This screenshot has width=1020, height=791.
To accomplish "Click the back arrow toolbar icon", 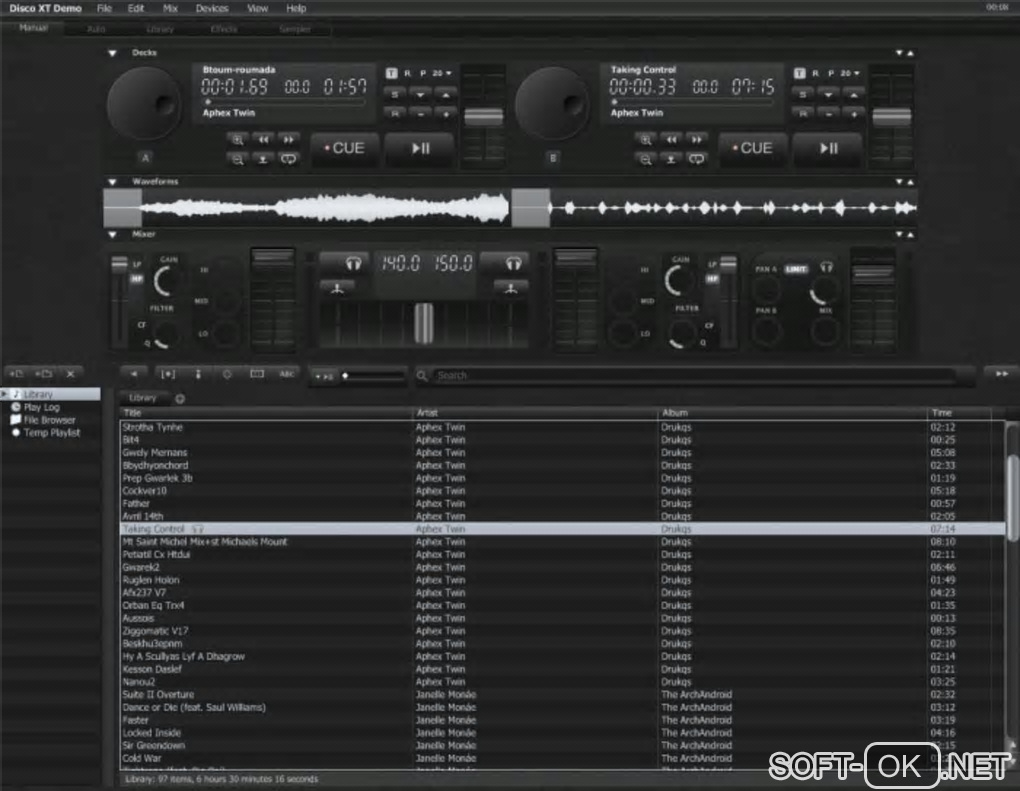I will click(134, 374).
